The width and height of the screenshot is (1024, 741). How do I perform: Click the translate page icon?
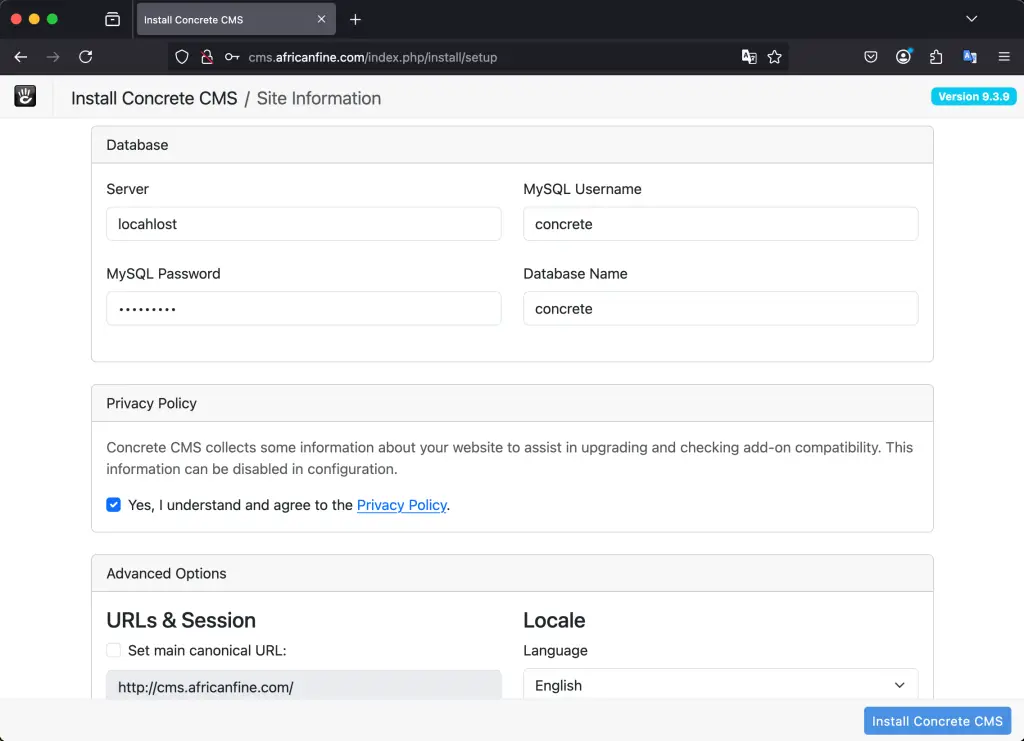(x=749, y=57)
